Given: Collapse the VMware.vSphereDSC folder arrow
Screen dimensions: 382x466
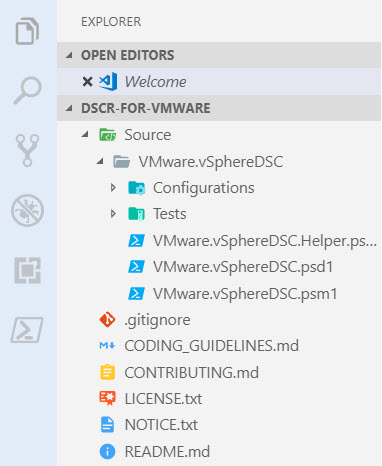Looking at the screenshot, I should click(100, 162).
